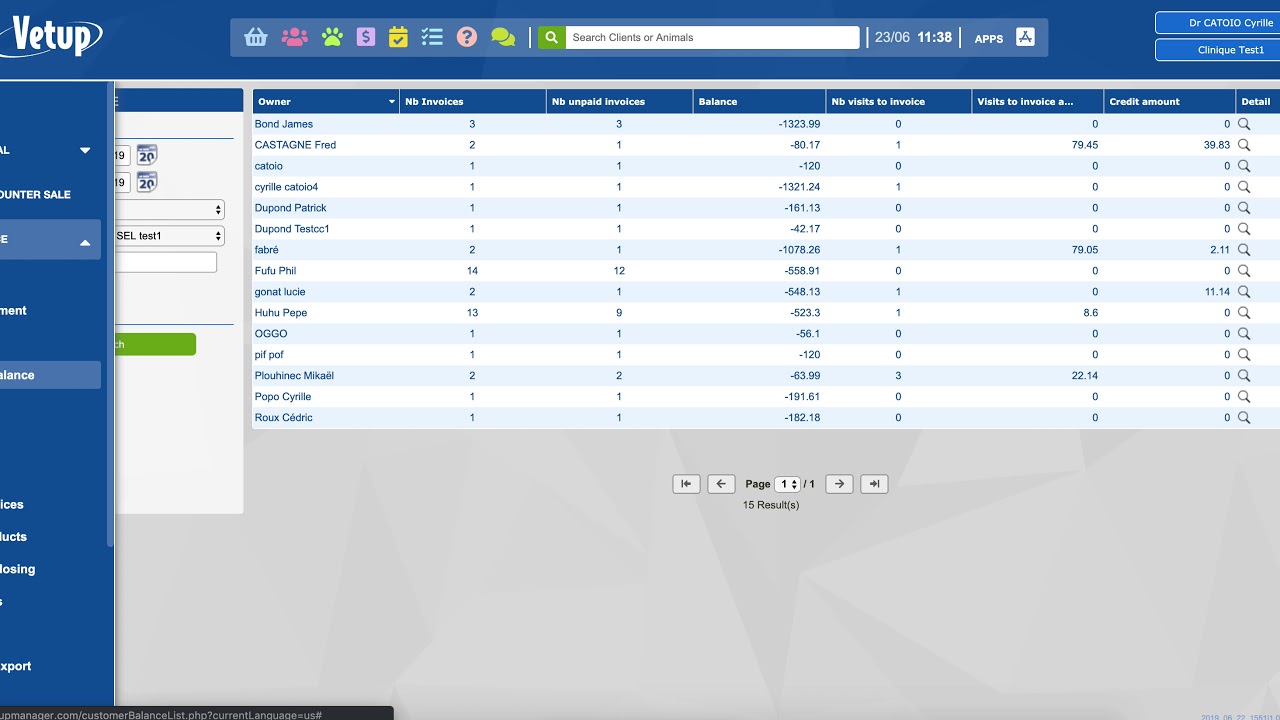The width and height of the screenshot is (1280, 720).
Task: Open the green paw animals icon
Action: tap(332, 37)
